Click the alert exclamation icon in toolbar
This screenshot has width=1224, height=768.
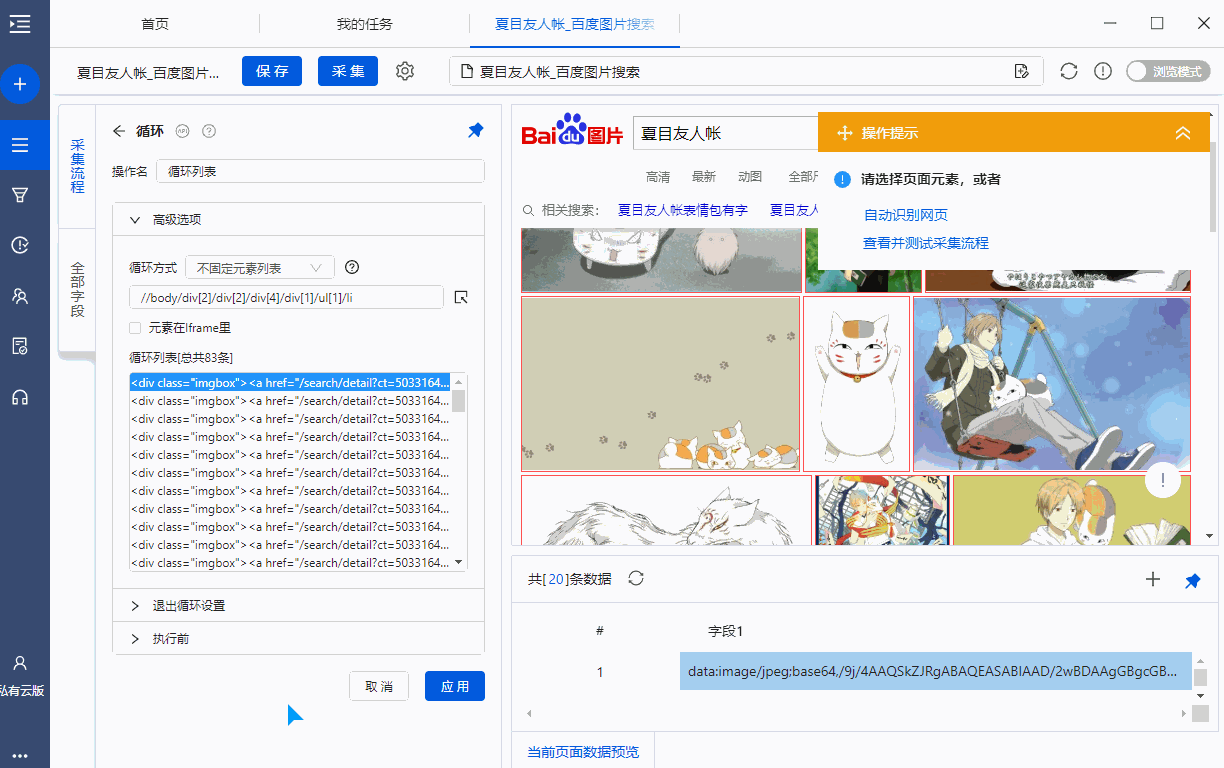1103,71
